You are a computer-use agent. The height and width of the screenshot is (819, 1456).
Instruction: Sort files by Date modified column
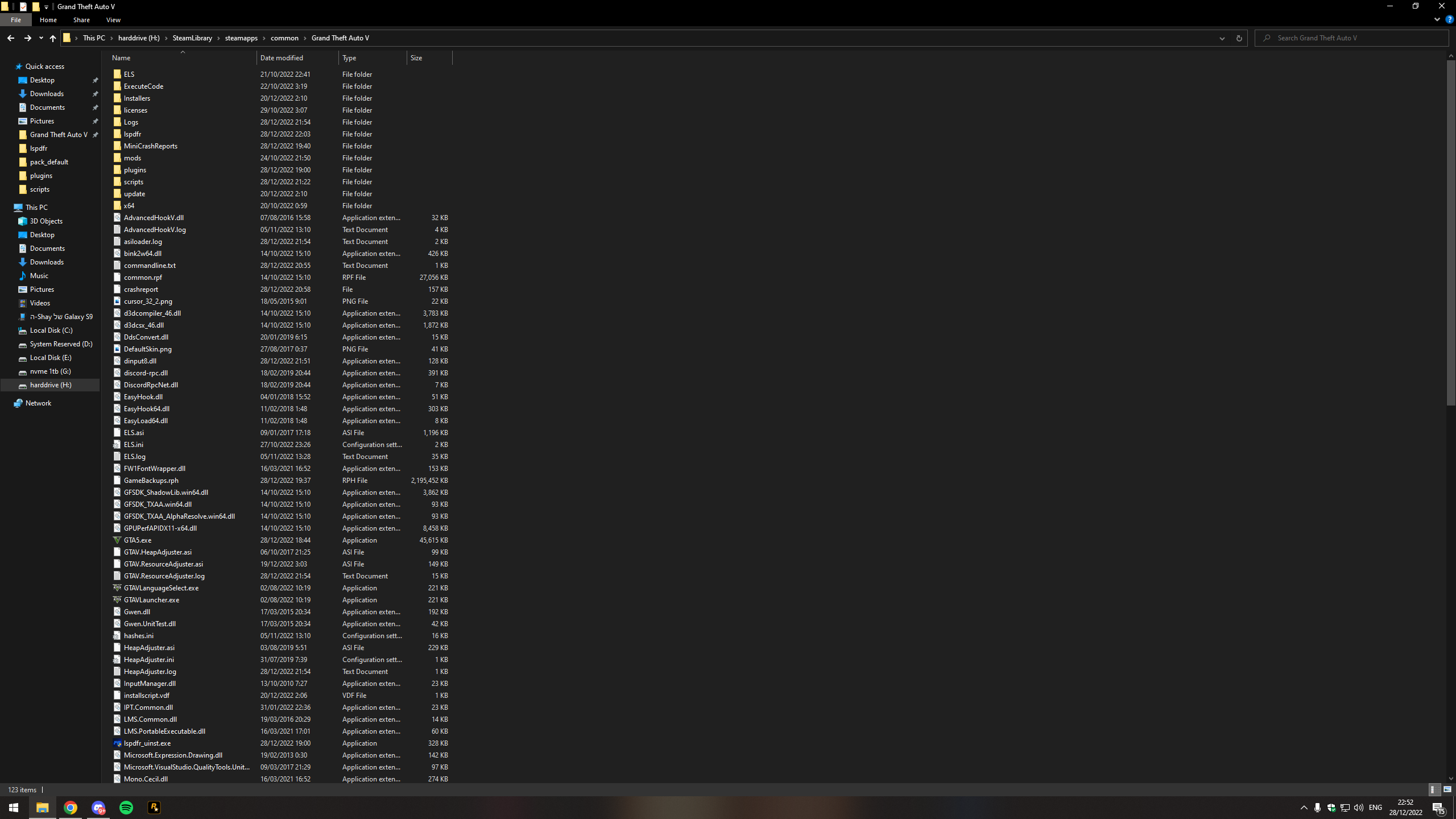[282, 58]
